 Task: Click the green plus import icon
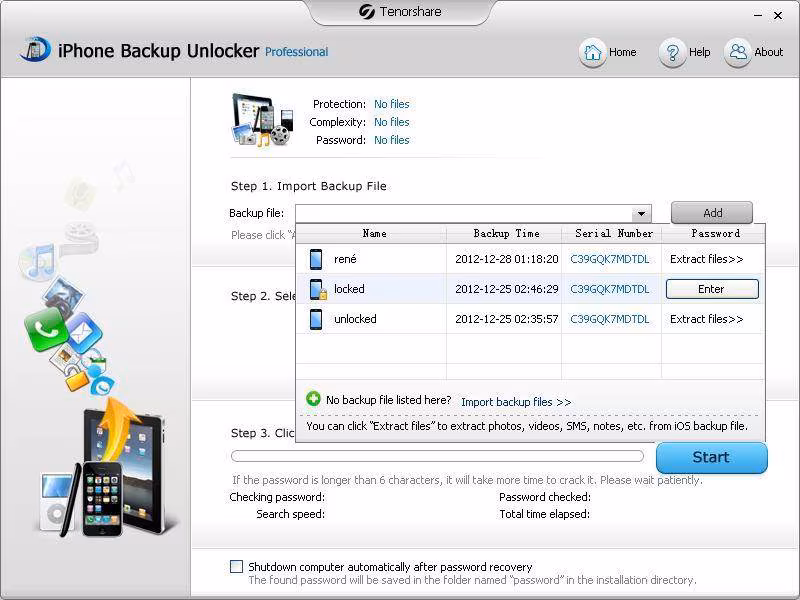tap(313, 399)
